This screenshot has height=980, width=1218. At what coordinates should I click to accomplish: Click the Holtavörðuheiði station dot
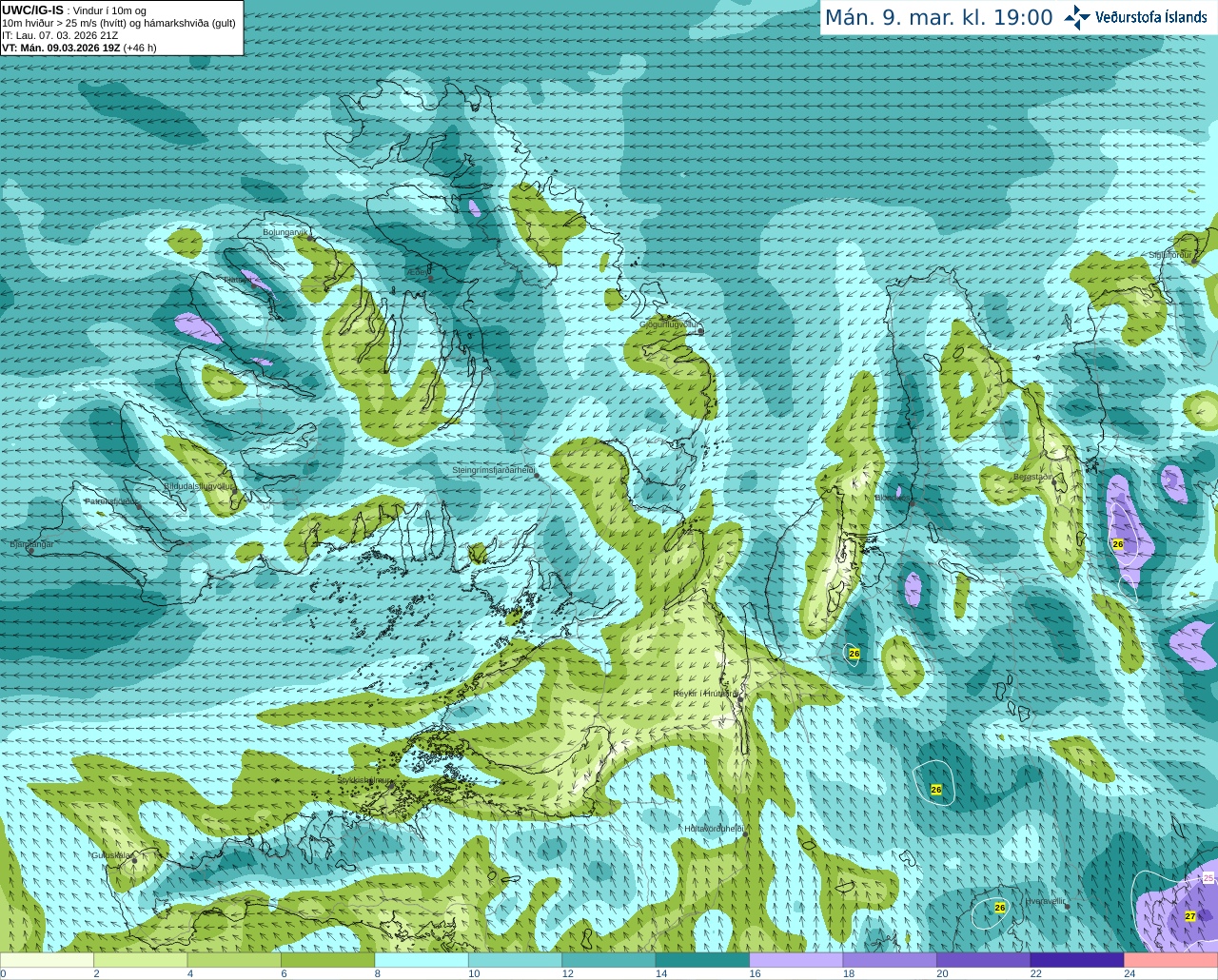745,833
